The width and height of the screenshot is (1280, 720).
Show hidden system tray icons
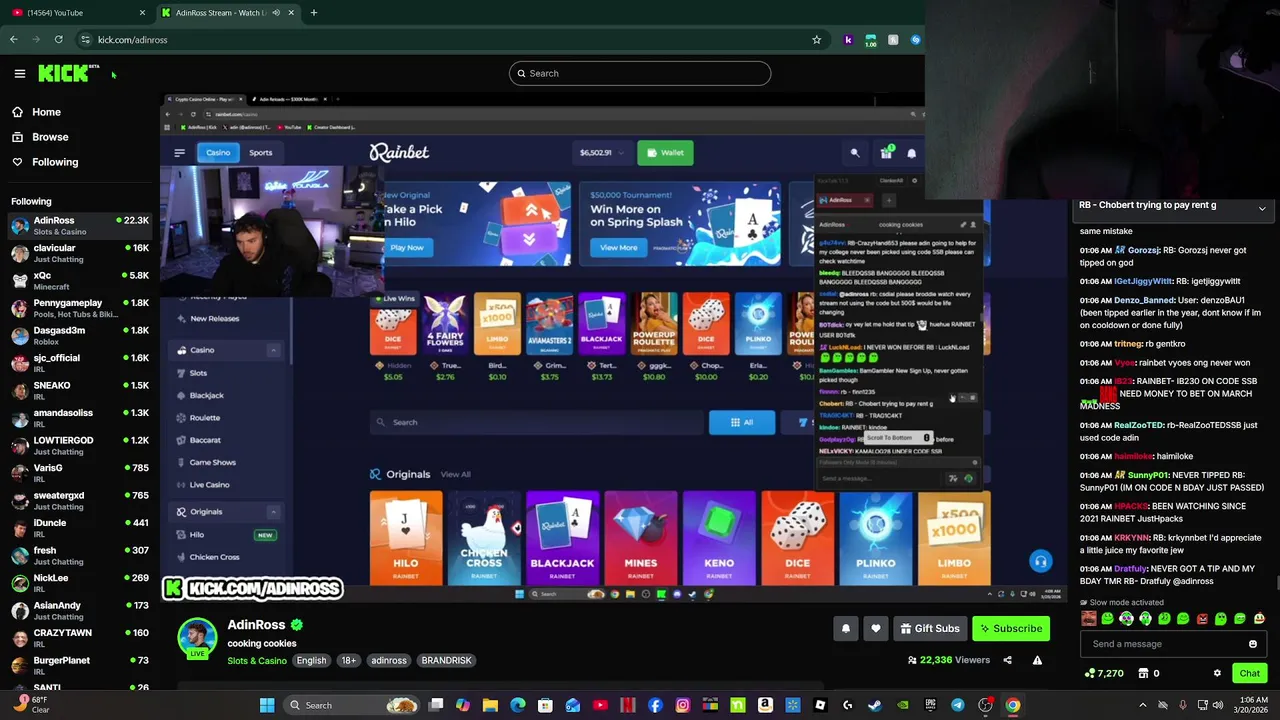(x=1143, y=705)
